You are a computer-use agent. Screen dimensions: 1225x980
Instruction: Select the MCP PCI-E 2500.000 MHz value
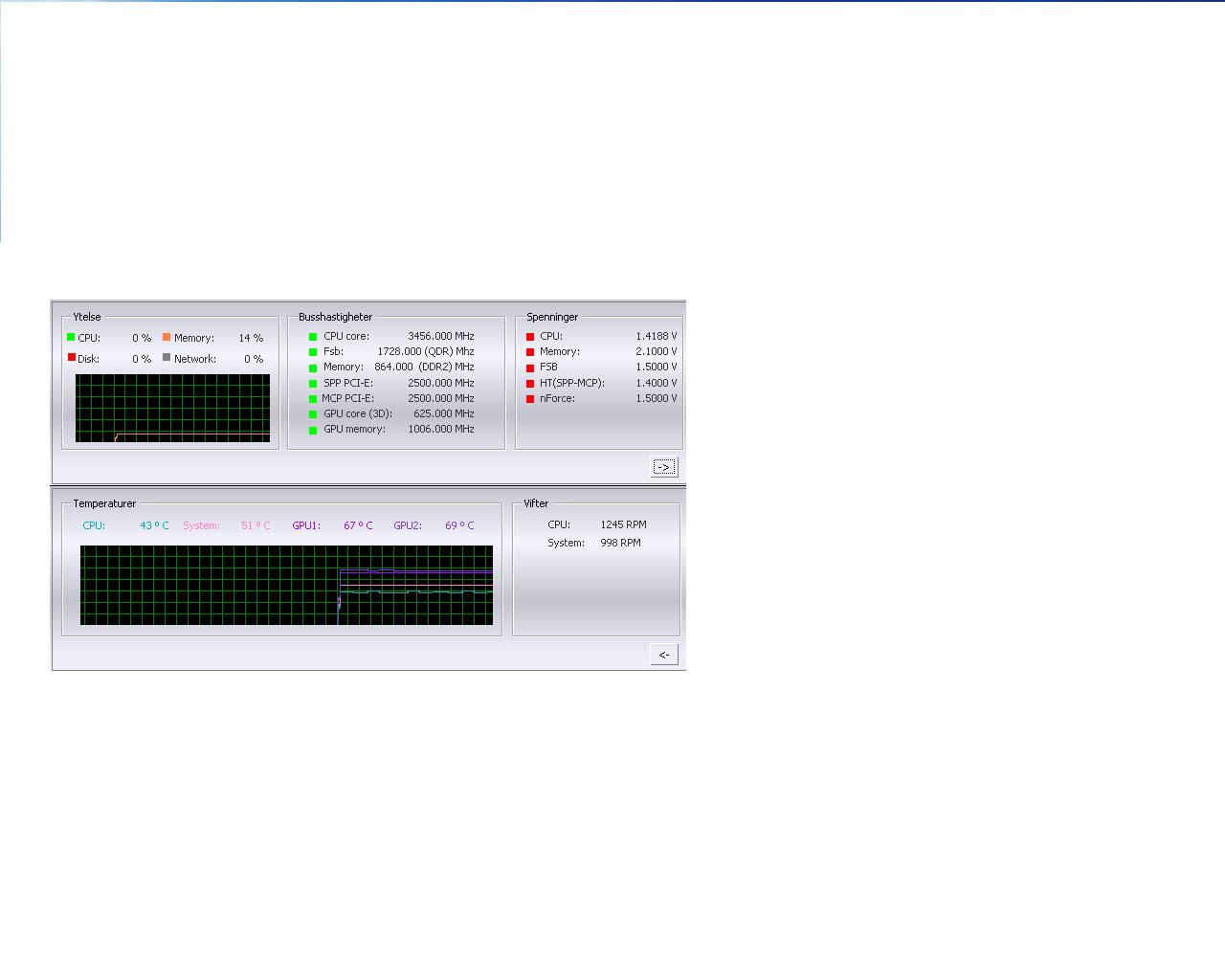coord(441,398)
